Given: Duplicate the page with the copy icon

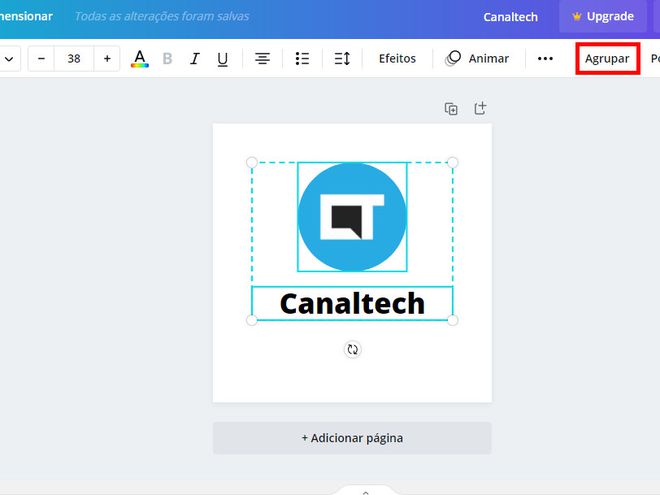Looking at the screenshot, I should [451, 109].
